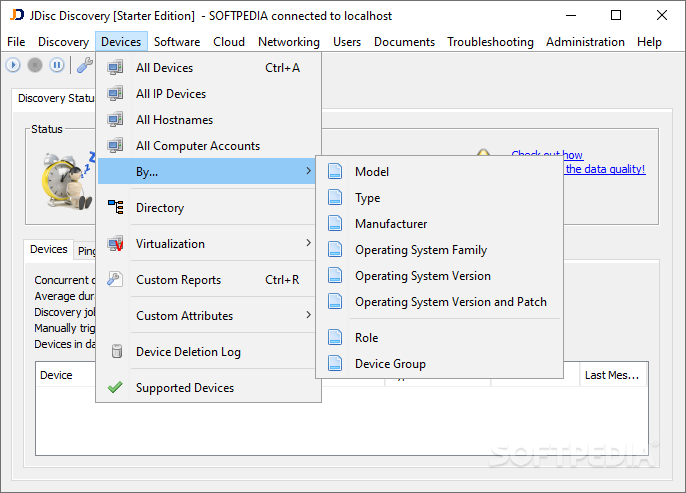
Task: Open the Cloud menu
Action: click(x=229, y=42)
